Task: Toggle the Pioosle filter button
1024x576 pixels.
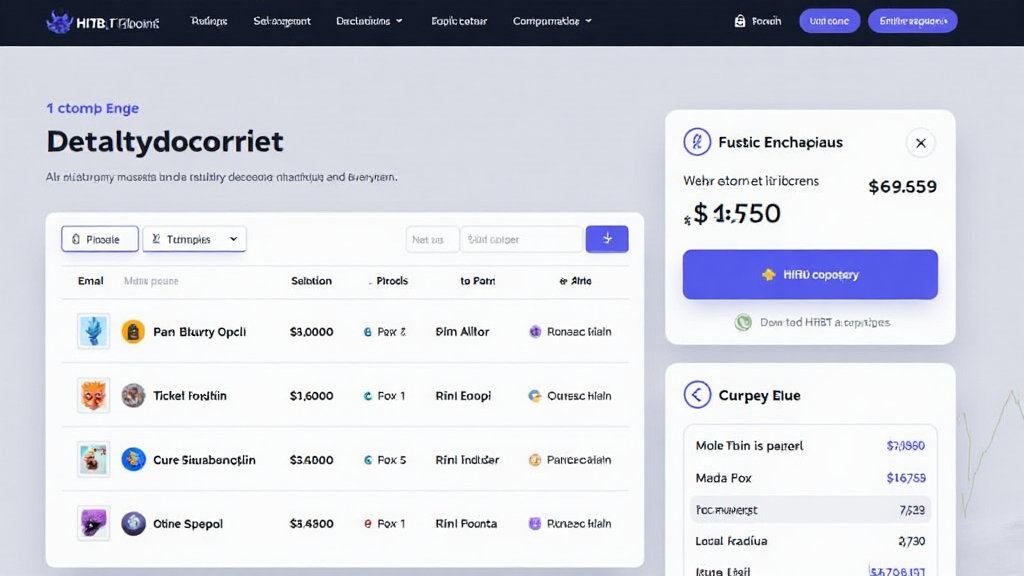Action: click(99, 238)
